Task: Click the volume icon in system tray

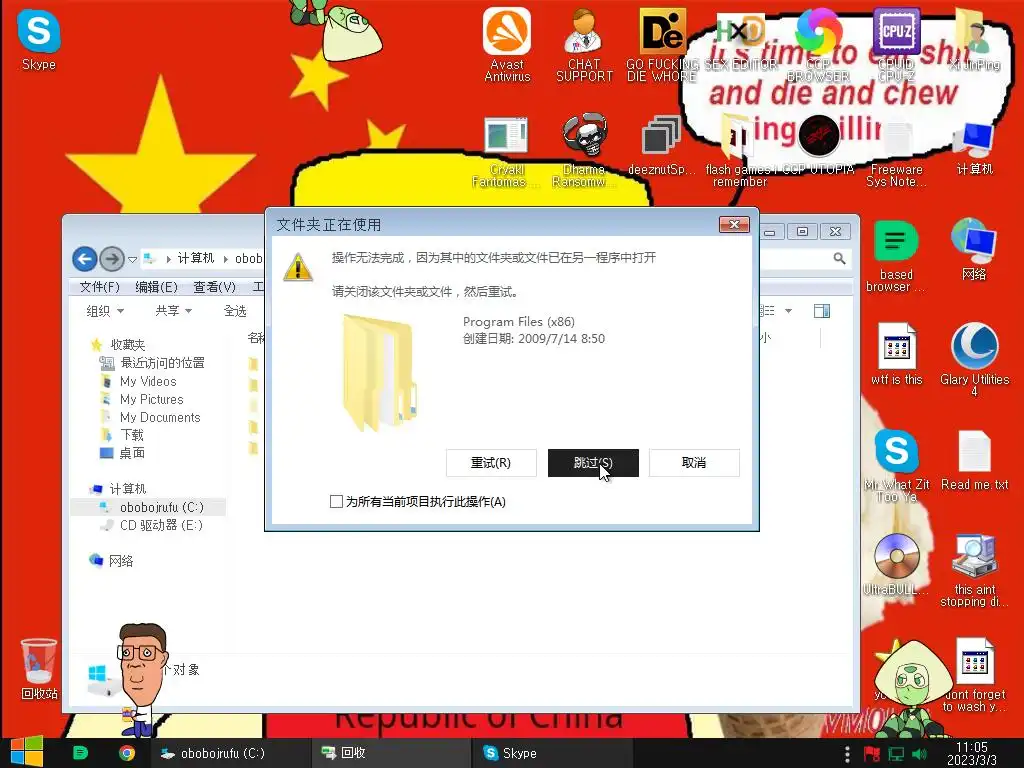Action: 919,754
